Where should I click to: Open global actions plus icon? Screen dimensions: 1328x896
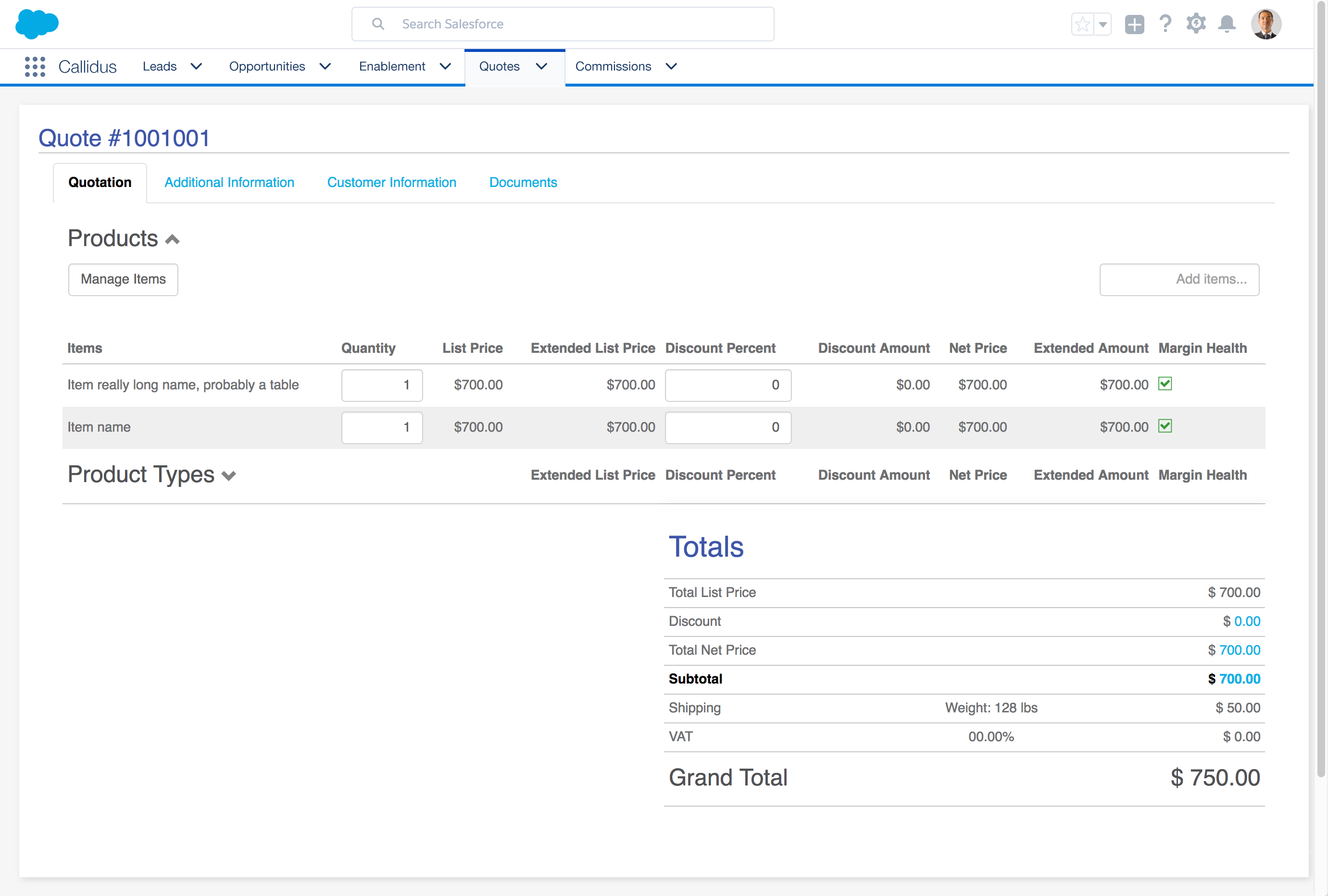click(x=1134, y=25)
